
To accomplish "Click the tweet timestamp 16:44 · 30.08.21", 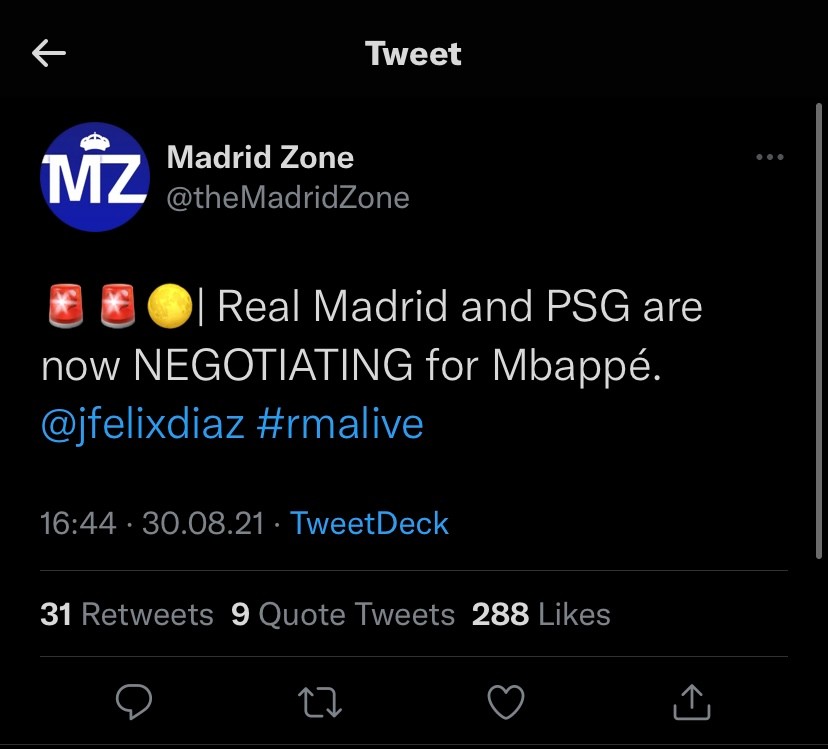I will pyautogui.click(x=153, y=523).
